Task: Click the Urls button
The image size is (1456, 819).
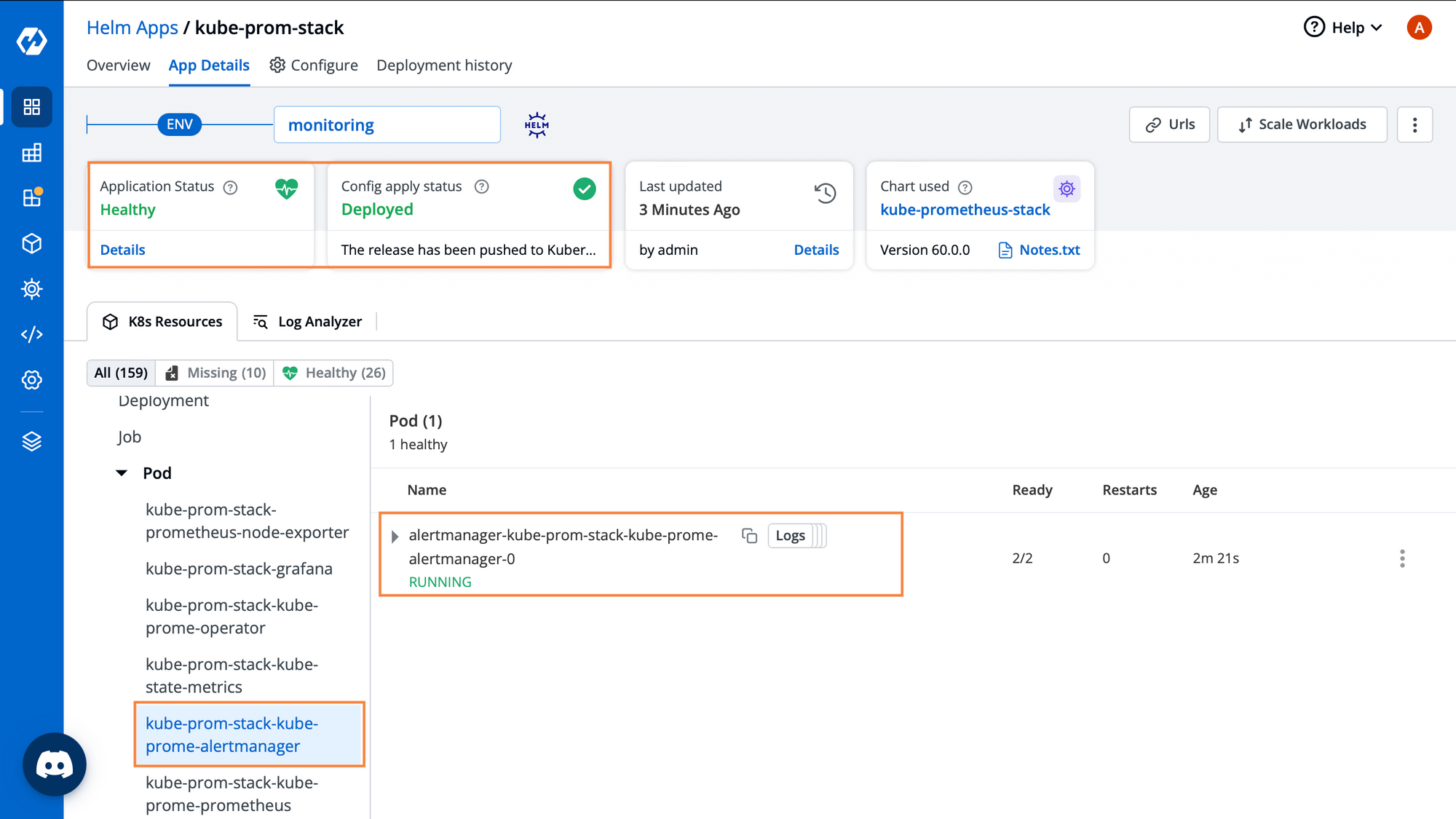Action: (1169, 124)
